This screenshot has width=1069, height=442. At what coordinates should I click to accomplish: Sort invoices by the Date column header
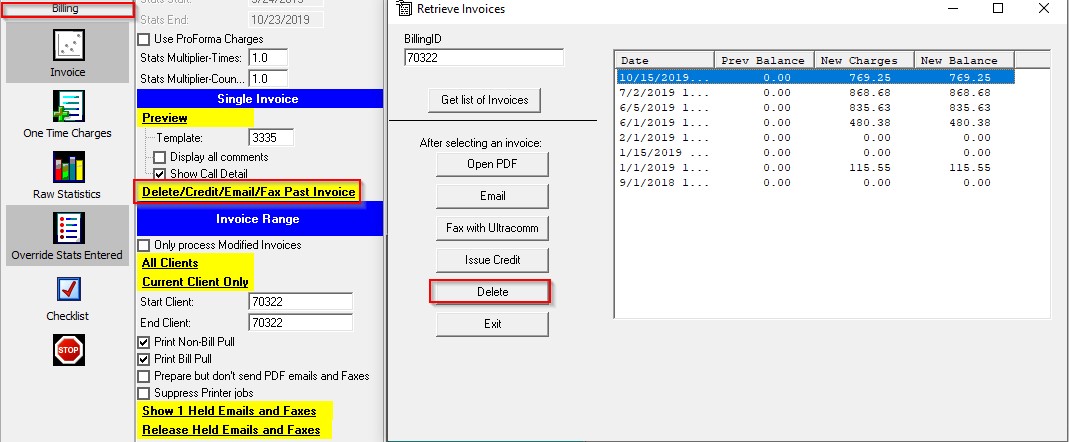(x=664, y=60)
